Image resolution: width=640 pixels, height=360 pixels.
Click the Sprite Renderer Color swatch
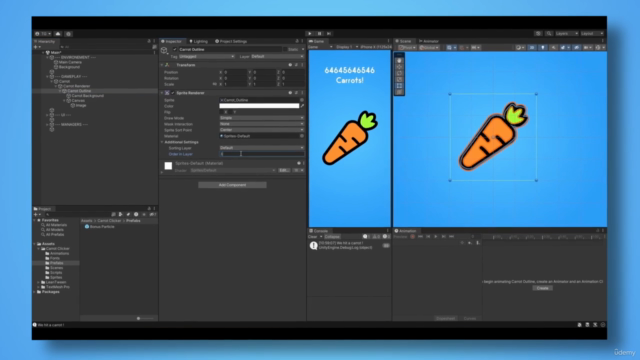pos(259,106)
